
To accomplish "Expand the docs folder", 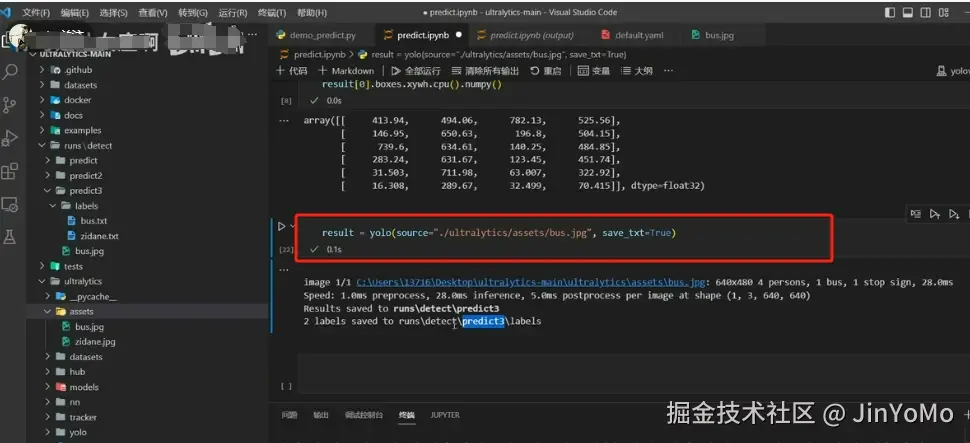I will 73,116.
